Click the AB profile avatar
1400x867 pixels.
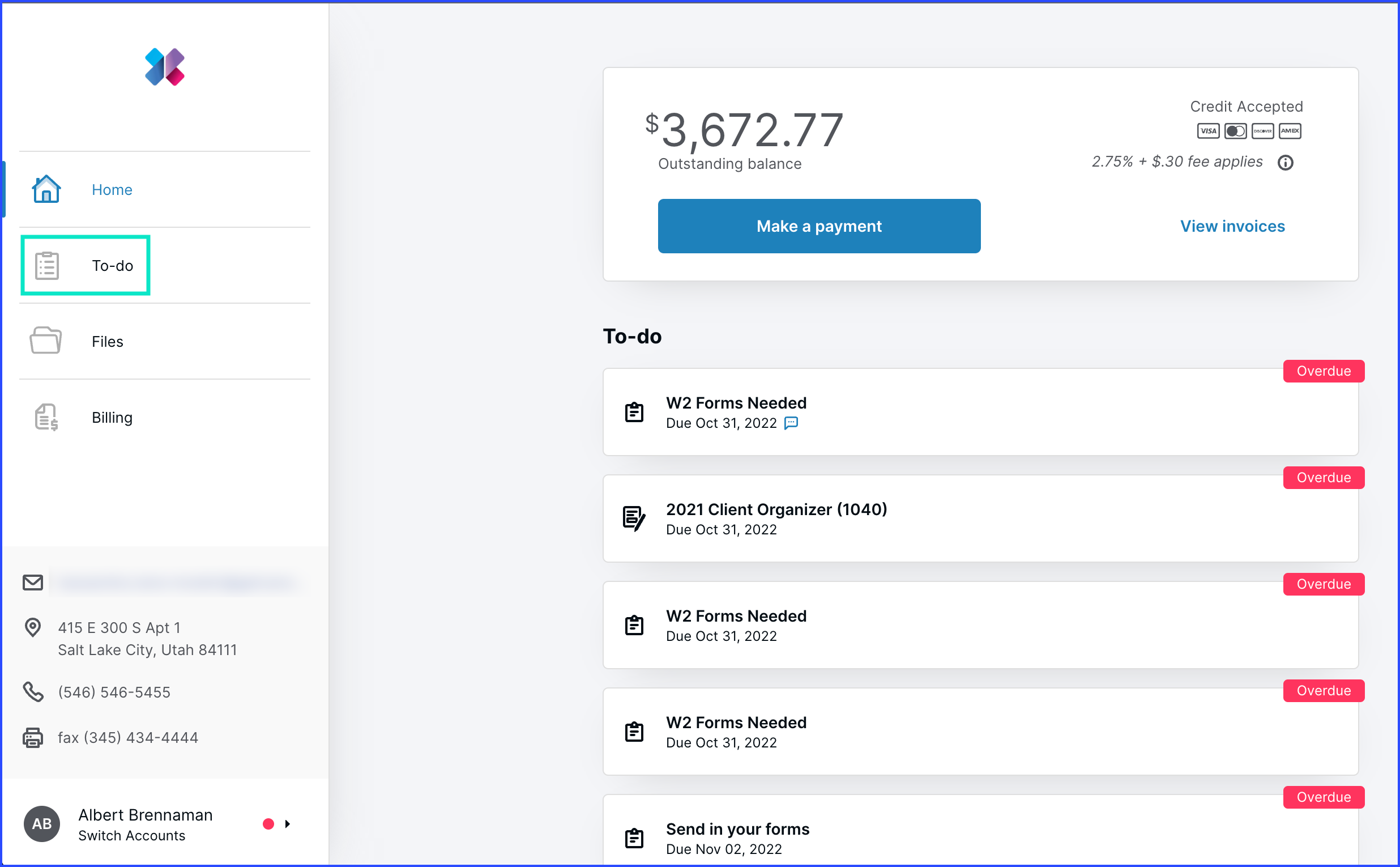pos(41,823)
